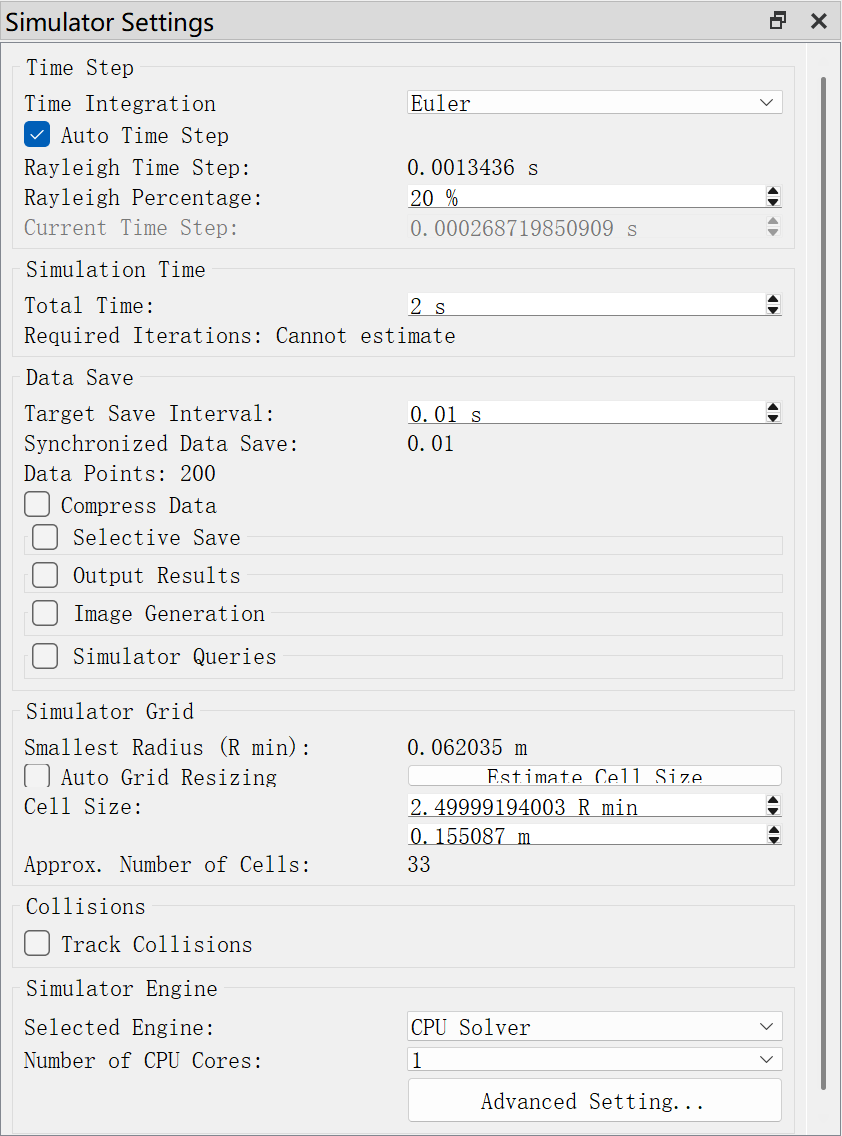Enable the Compress Data checkbox

37,505
